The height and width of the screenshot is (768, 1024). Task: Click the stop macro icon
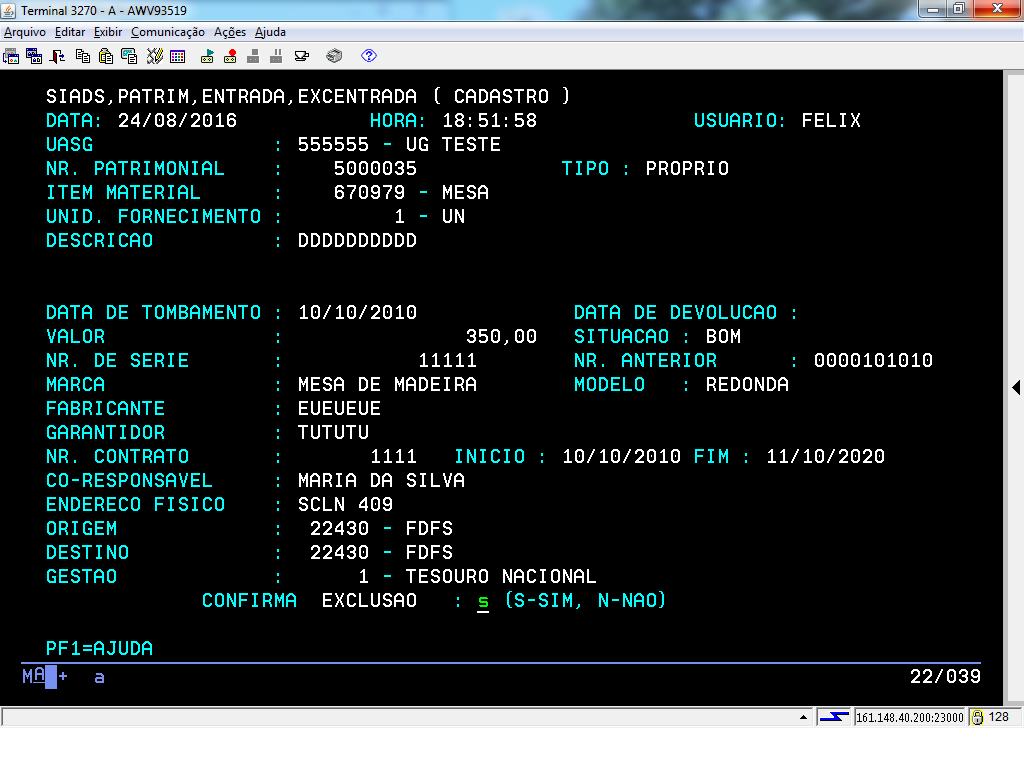pos(253,56)
